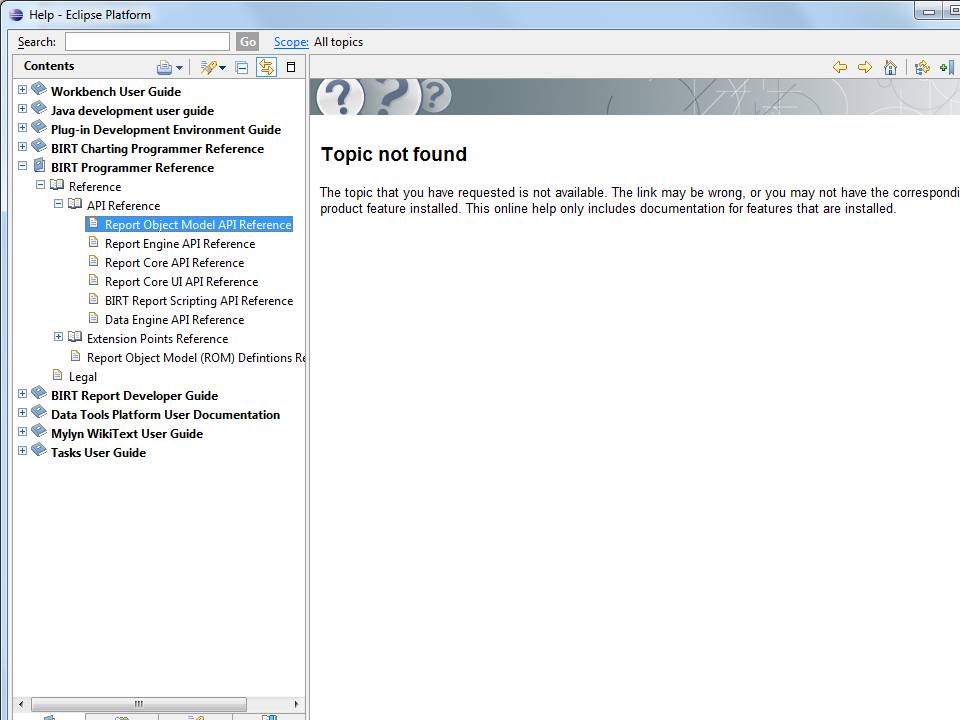Click Plug-in Development Environment Guide book icon

pos(39,127)
